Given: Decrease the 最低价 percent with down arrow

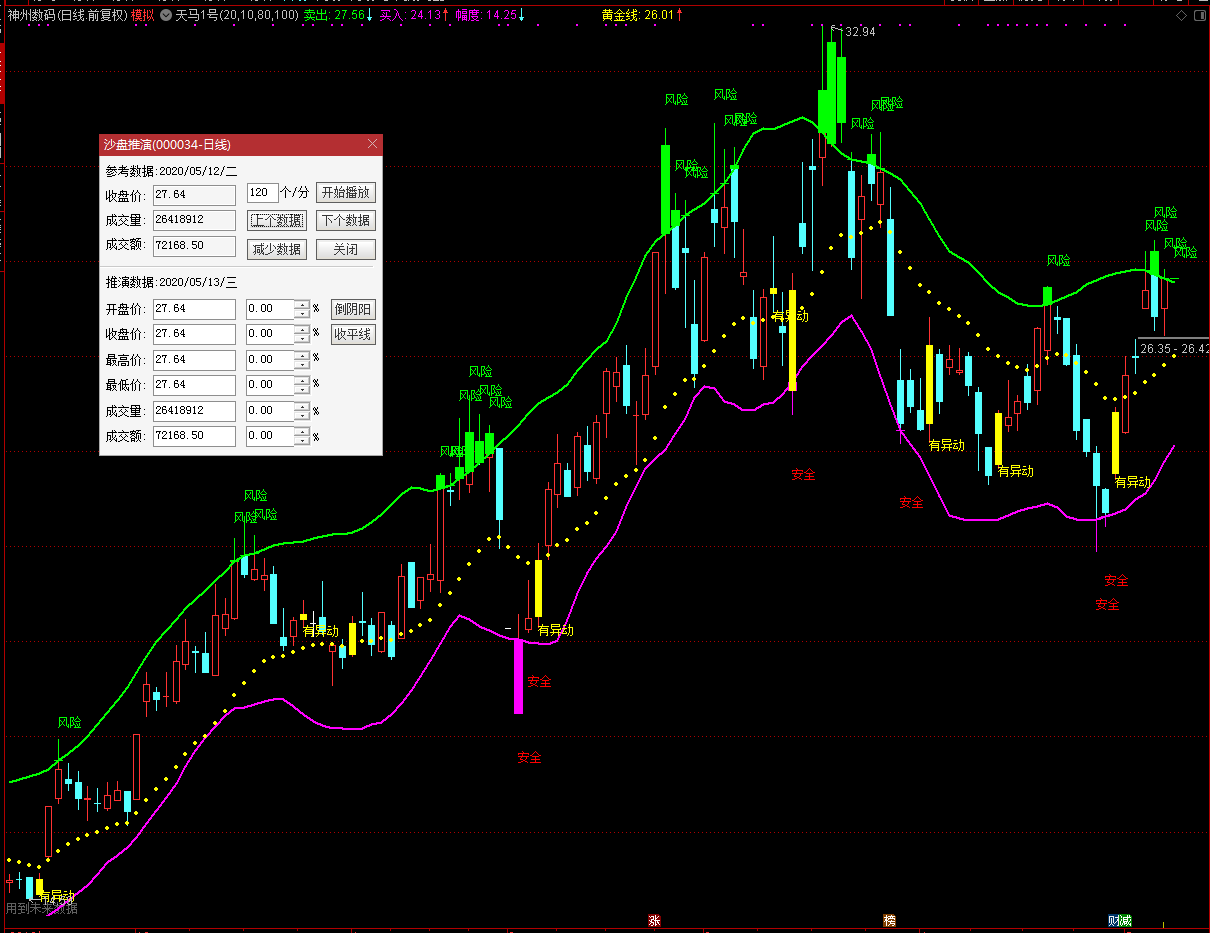Looking at the screenshot, I should (x=301, y=390).
